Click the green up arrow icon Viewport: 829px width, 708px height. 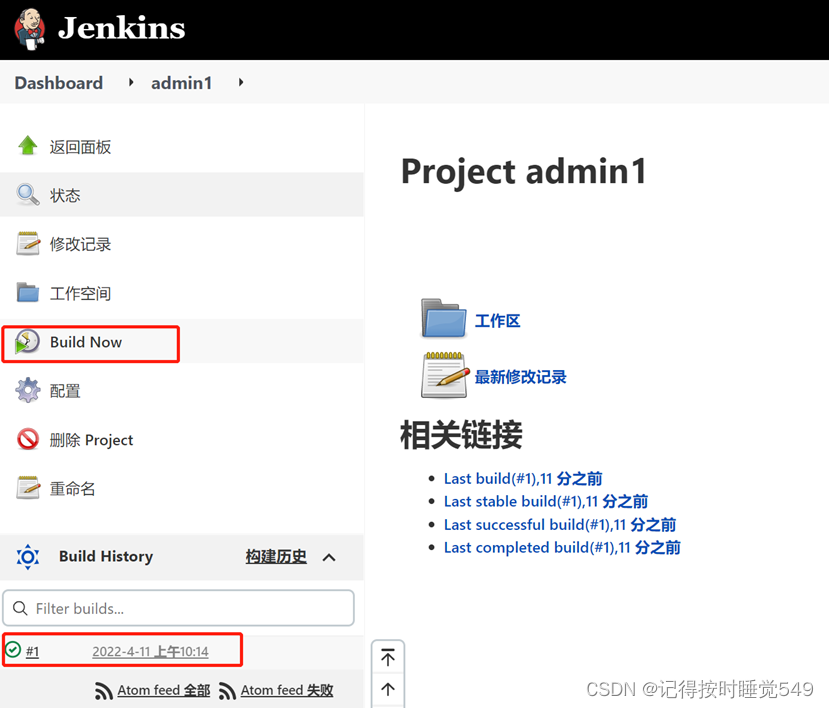pyautogui.click(x=27, y=146)
